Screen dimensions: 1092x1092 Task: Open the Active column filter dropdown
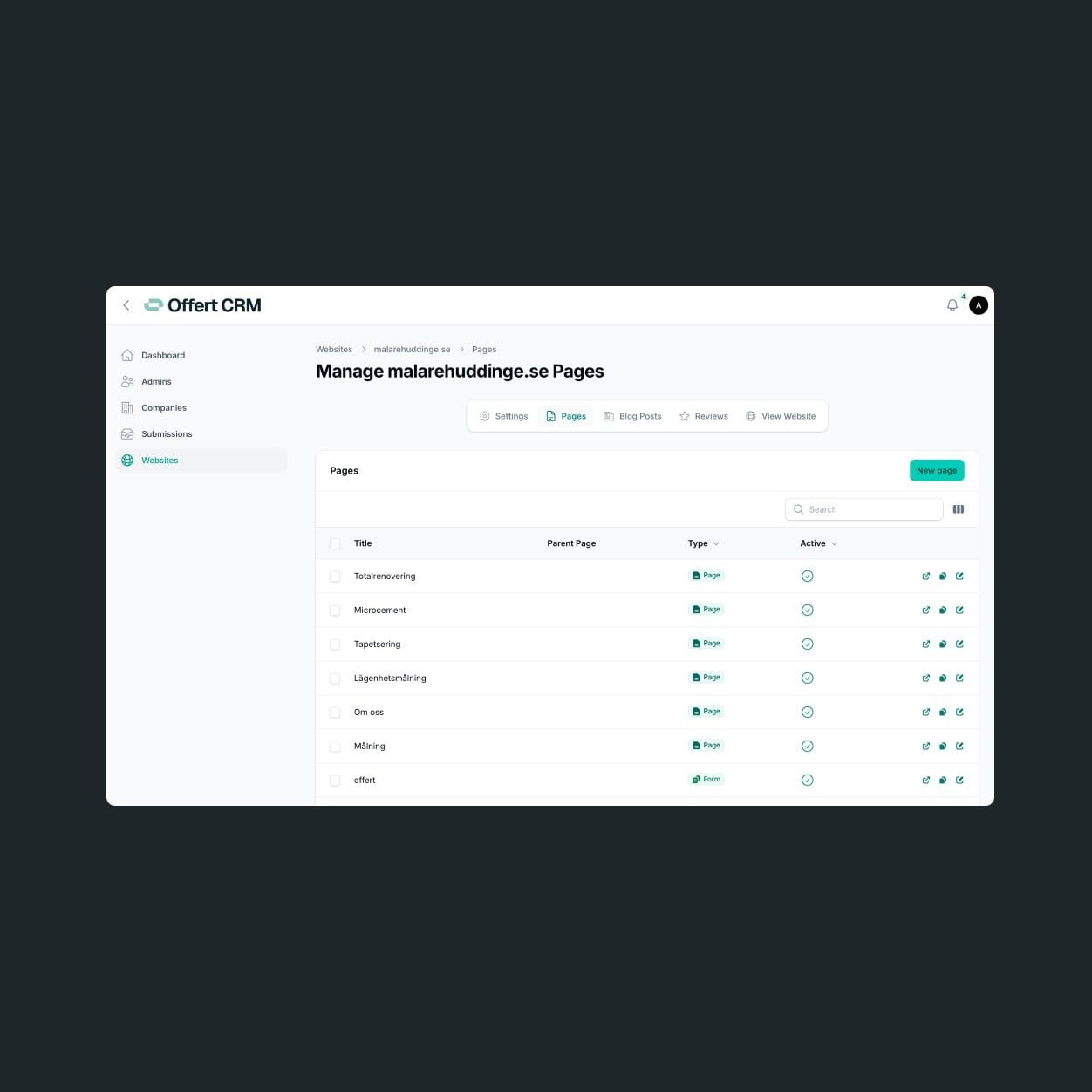coord(833,543)
